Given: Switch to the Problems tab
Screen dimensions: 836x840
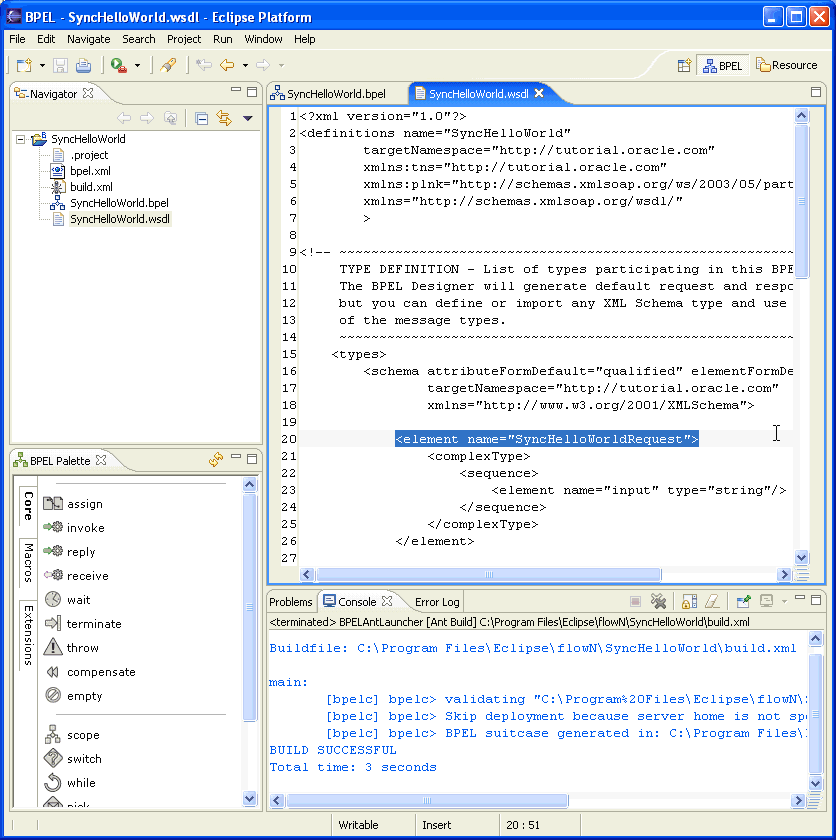Looking at the screenshot, I should (290, 602).
